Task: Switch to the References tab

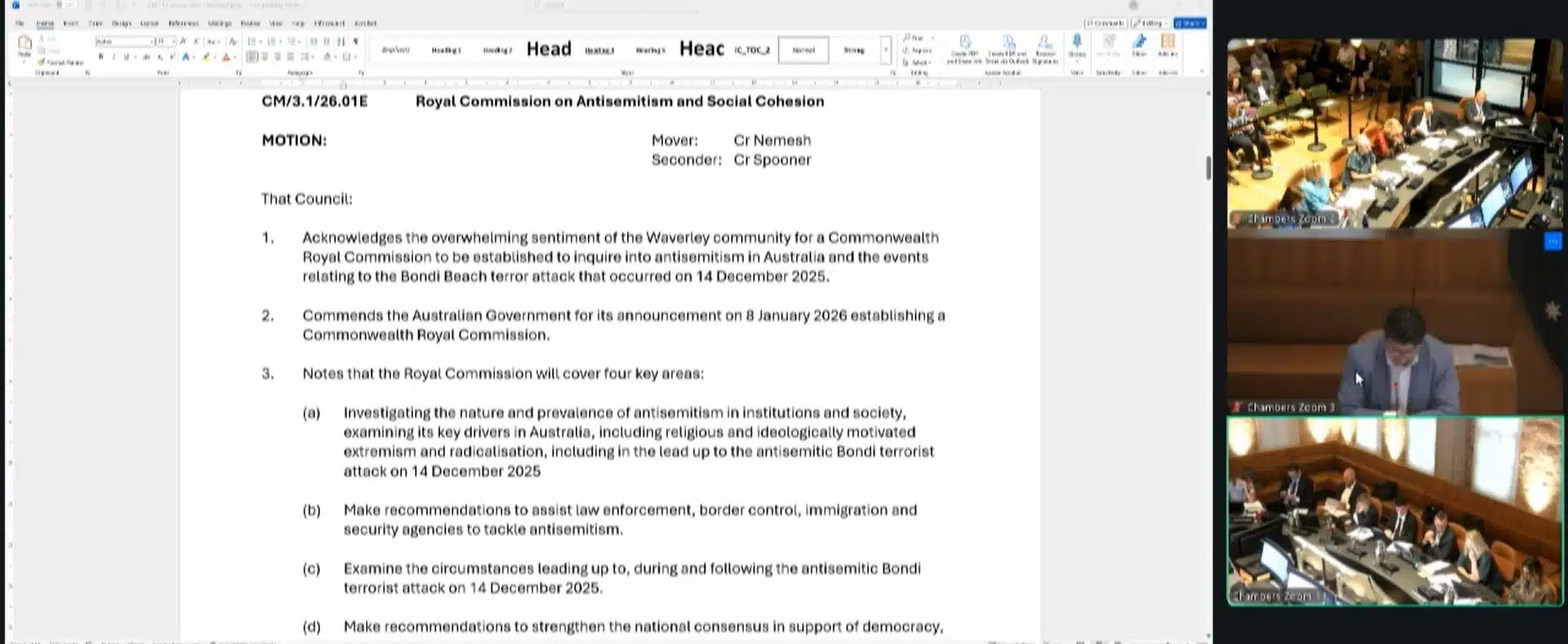Action: pyautogui.click(x=183, y=24)
